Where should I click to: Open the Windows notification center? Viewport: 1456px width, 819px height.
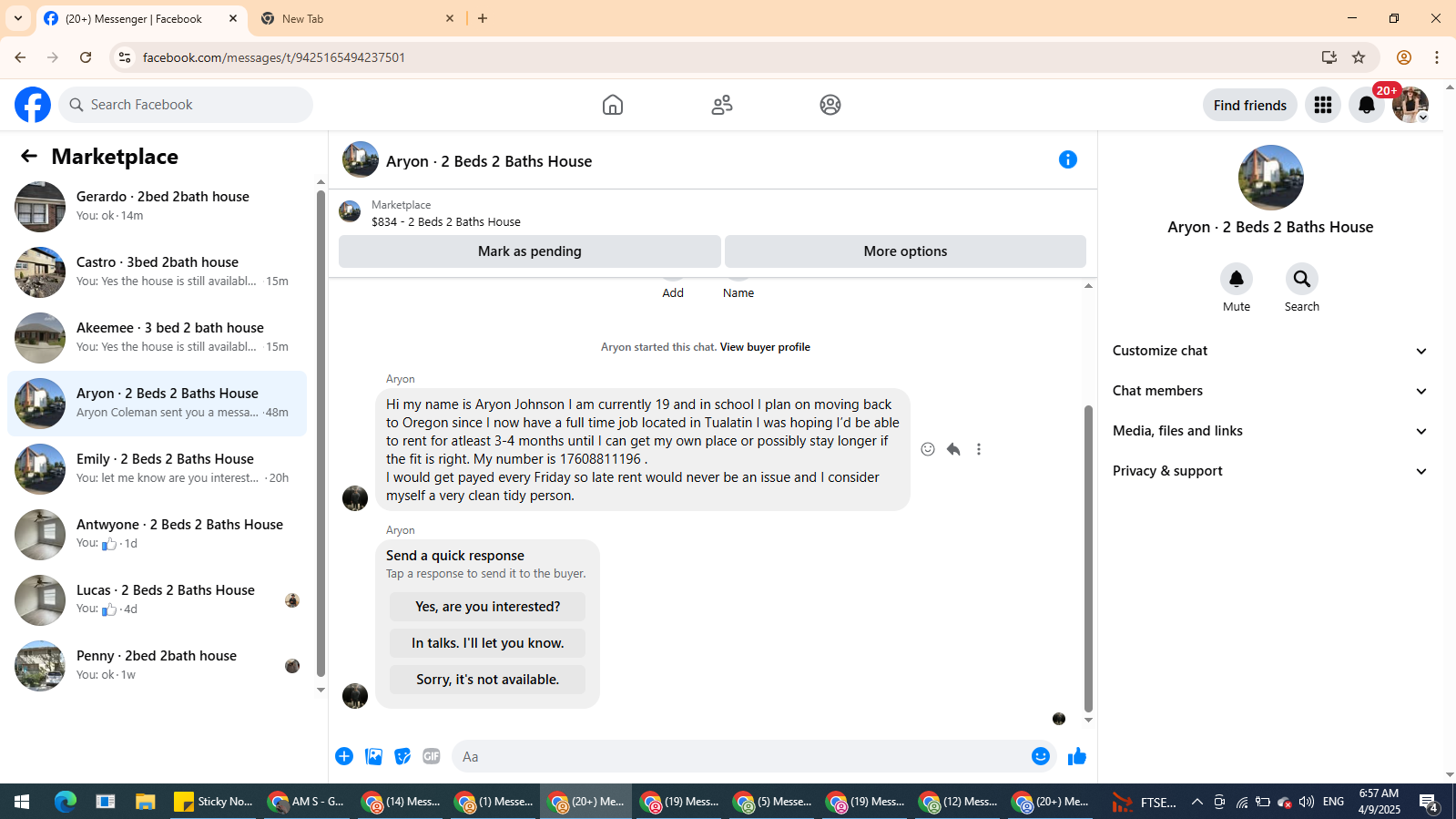pos(1429,802)
